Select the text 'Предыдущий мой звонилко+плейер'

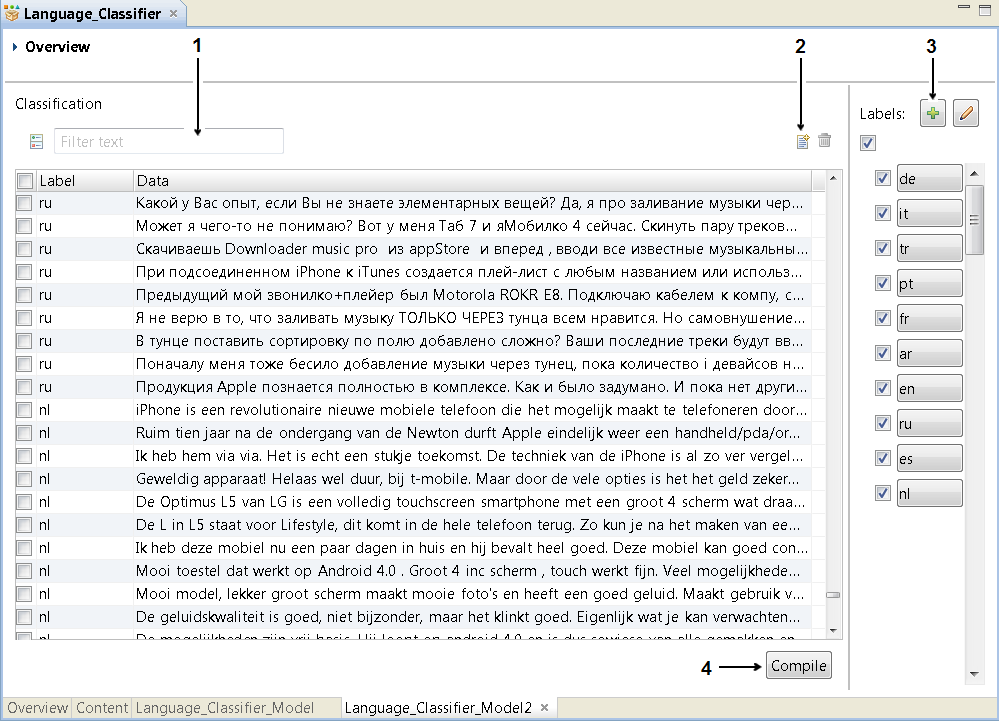pyautogui.click(x=266, y=295)
